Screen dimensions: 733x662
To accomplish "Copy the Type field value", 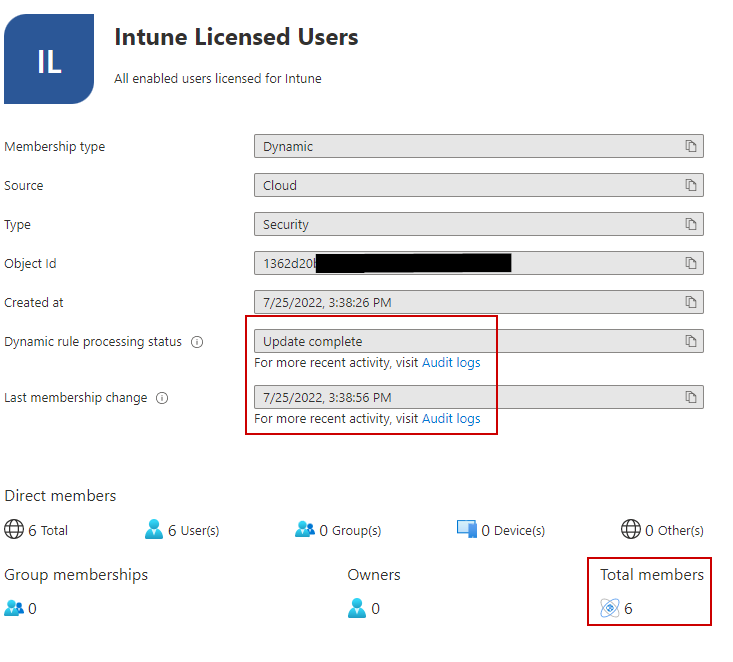I will tap(690, 224).
